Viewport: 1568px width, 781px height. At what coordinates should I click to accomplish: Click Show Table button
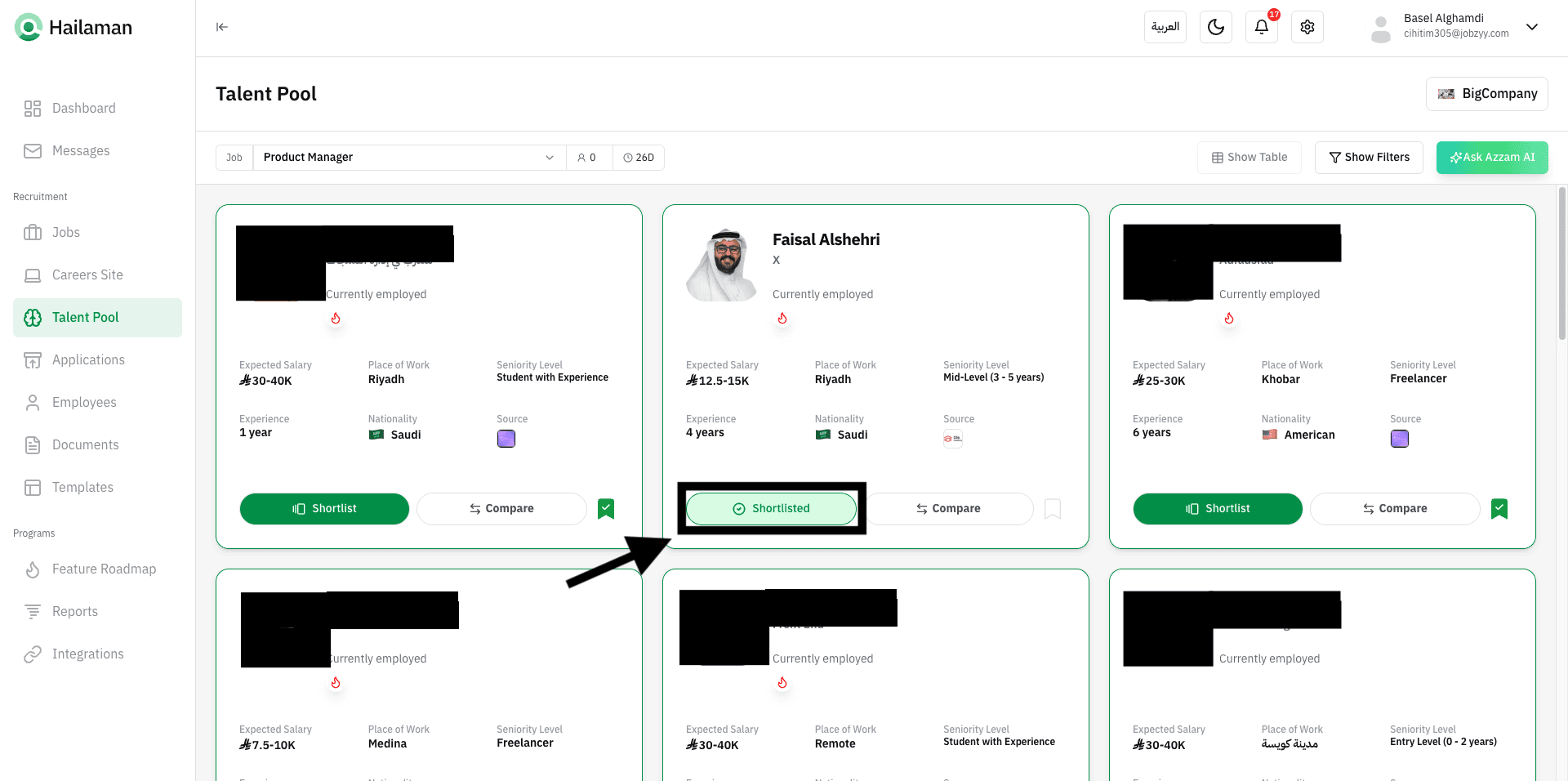(x=1249, y=158)
